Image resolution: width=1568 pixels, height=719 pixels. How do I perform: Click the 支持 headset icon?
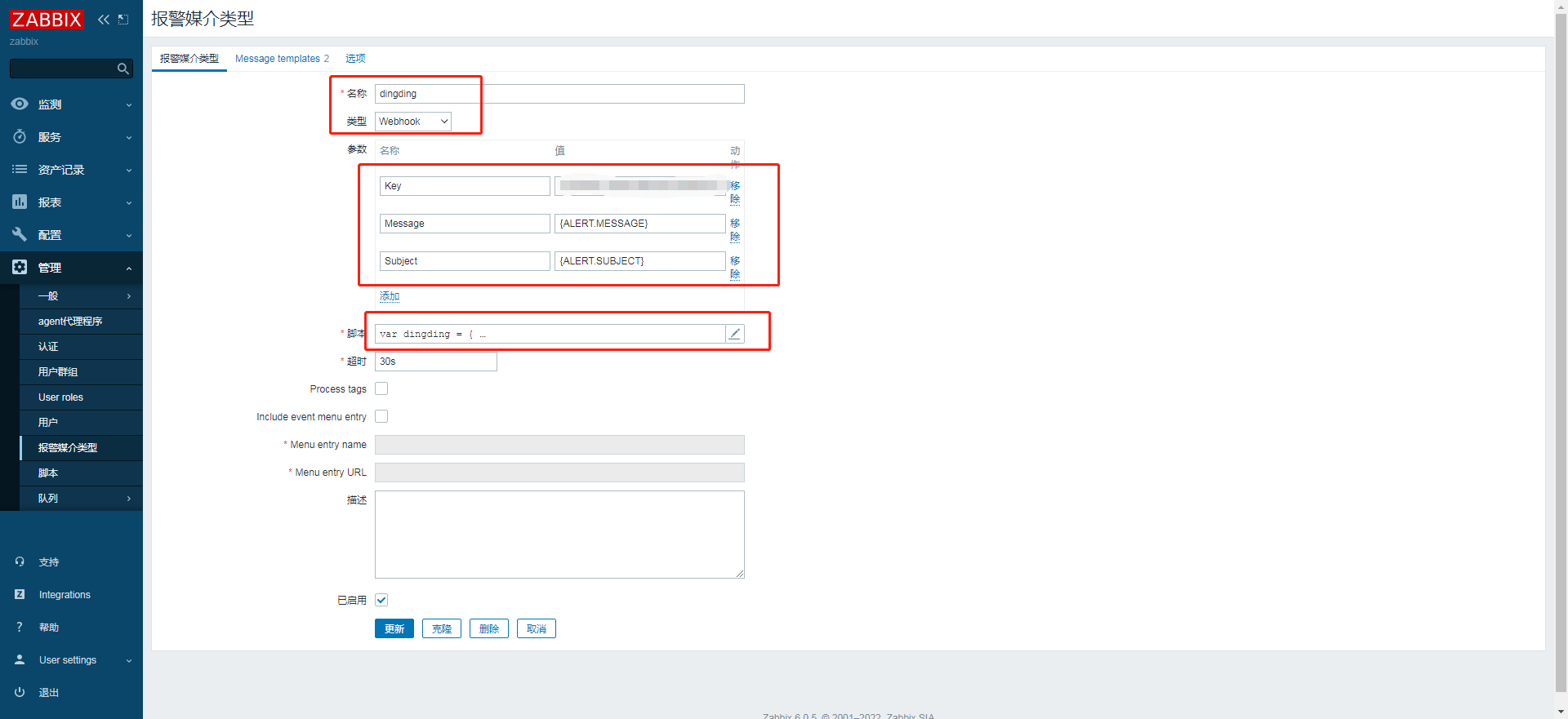(x=20, y=561)
